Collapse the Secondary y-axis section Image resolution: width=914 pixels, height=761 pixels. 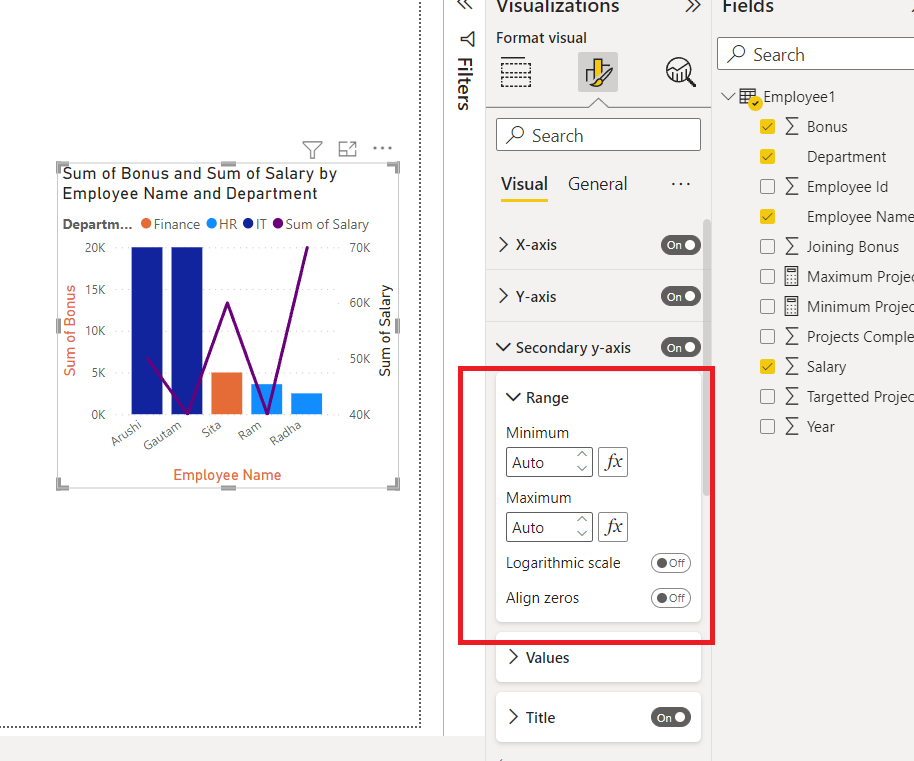point(503,347)
